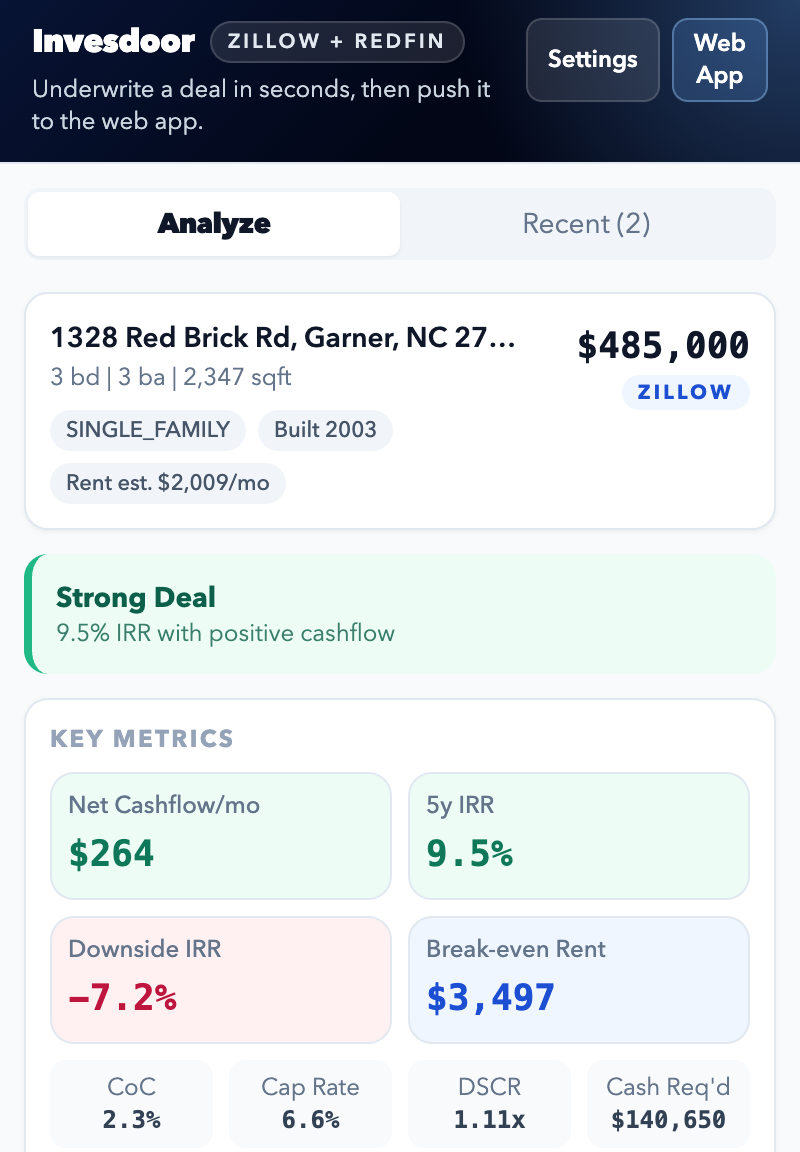Open the Settings button
Image resolution: width=800 pixels, height=1152 pixels.
[592, 59]
